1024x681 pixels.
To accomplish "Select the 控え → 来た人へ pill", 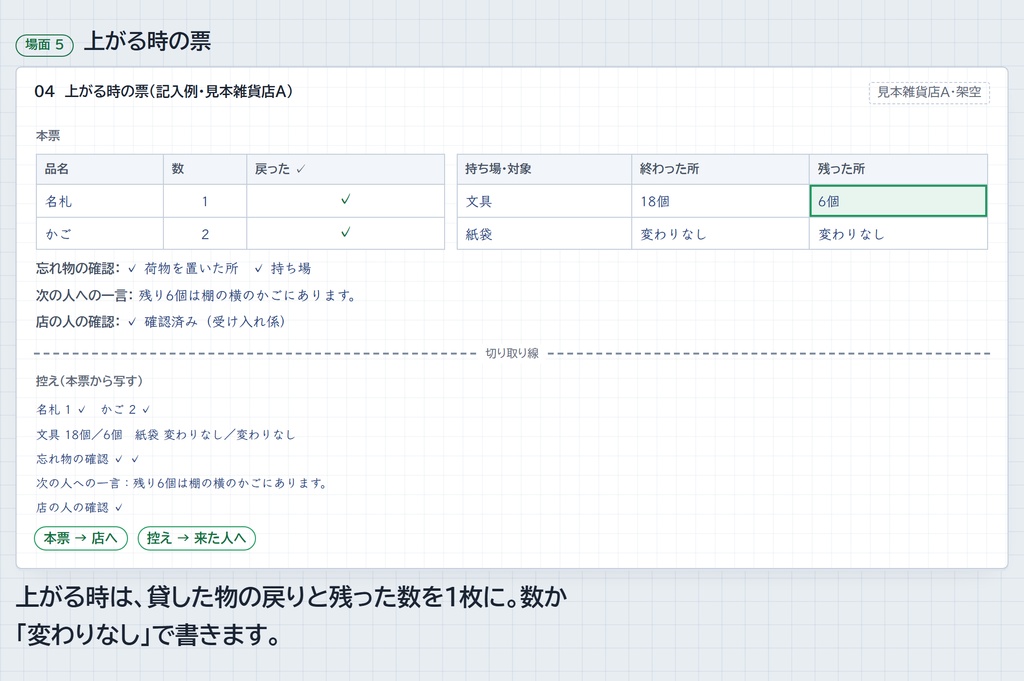I will point(197,538).
